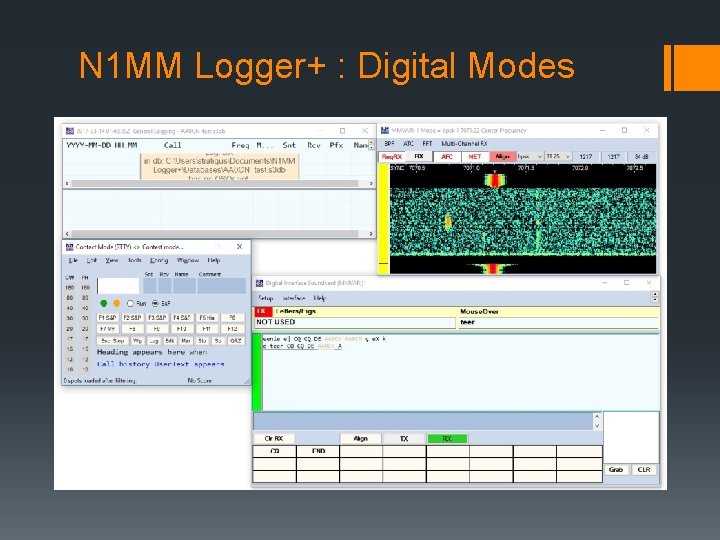Screen dimensions: 720x540
Task: Toggle the TX button in Digital Interface
Action: click(x=404, y=439)
